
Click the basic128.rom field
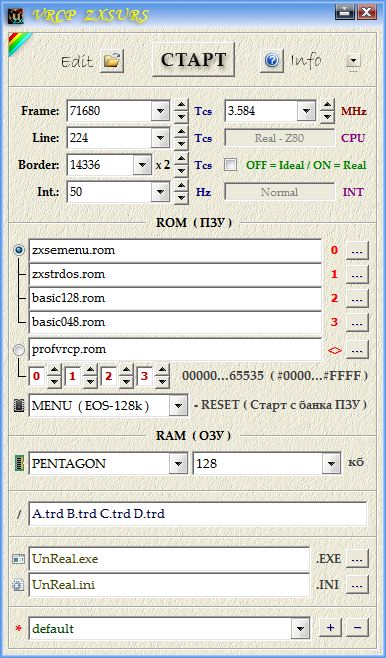pyautogui.click(x=175, y=298)
